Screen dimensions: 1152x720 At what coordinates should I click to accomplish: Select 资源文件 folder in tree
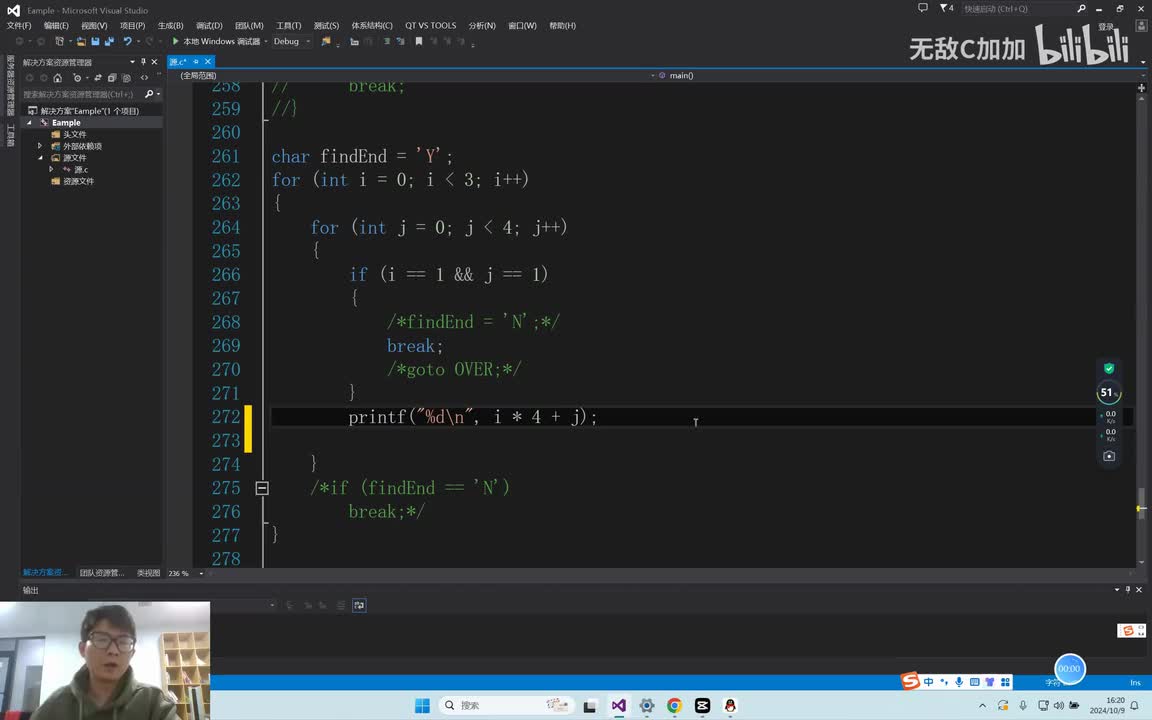click(78, 181)
